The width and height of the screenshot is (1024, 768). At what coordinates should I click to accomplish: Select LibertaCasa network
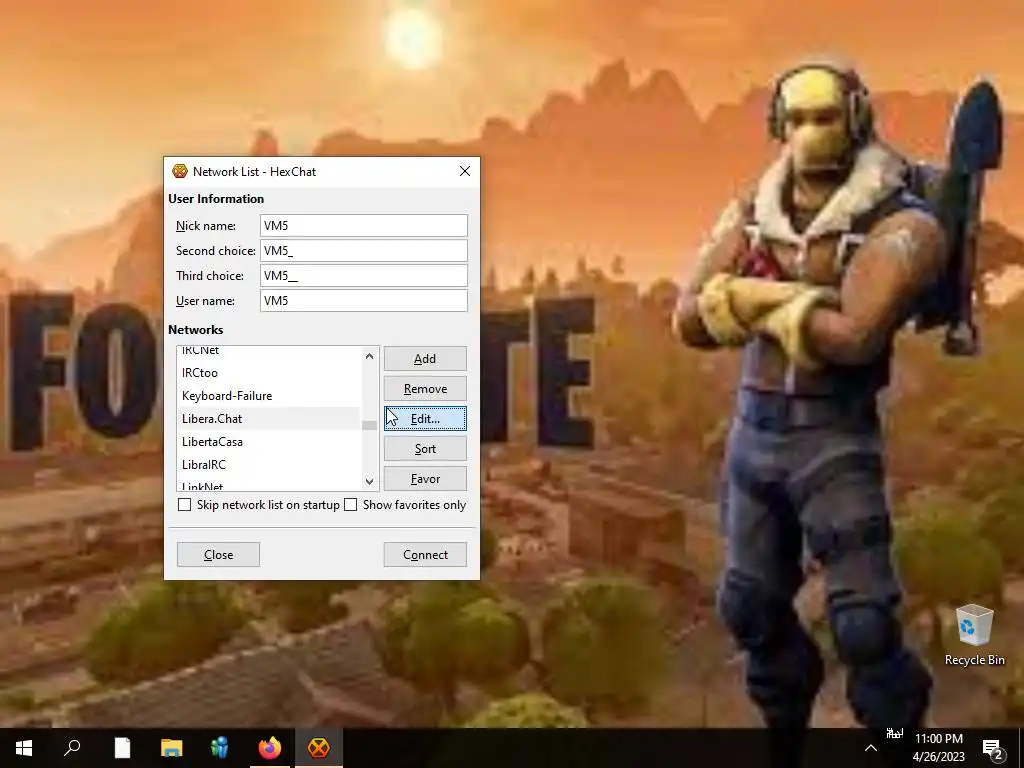pos(268,441)
